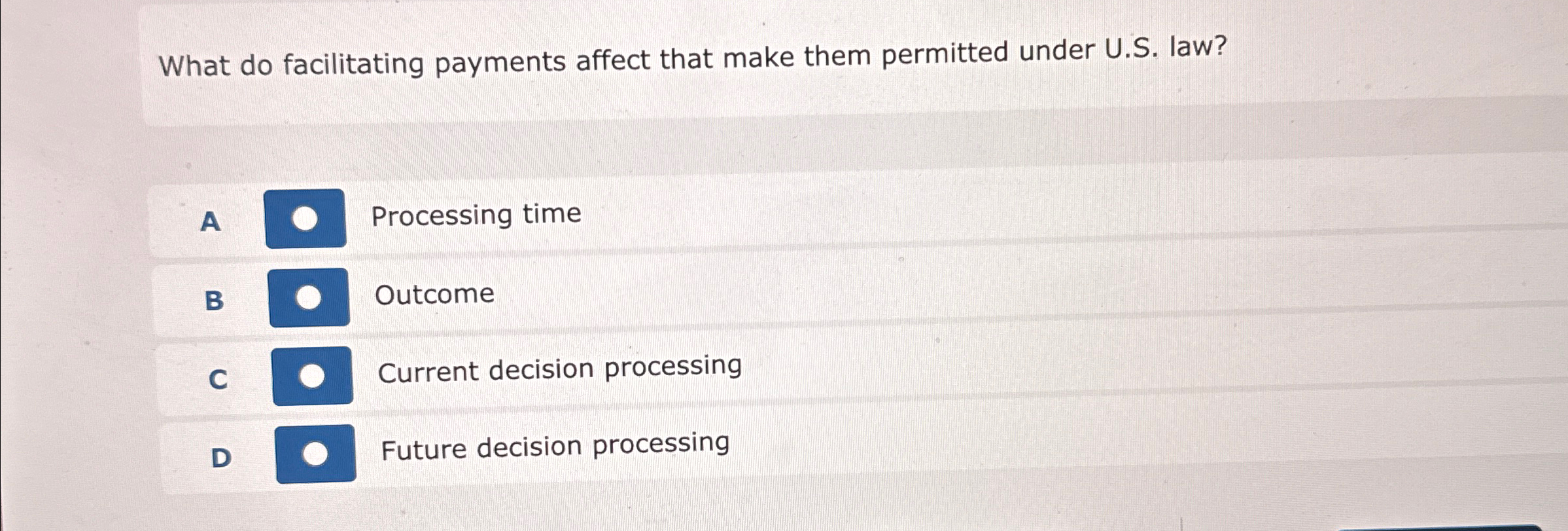Image resolution: width=1568 pixels, height=531 pixels.
Task: Click the blue selector icon beside 'Future decision processing'
Action: (316, 451)
